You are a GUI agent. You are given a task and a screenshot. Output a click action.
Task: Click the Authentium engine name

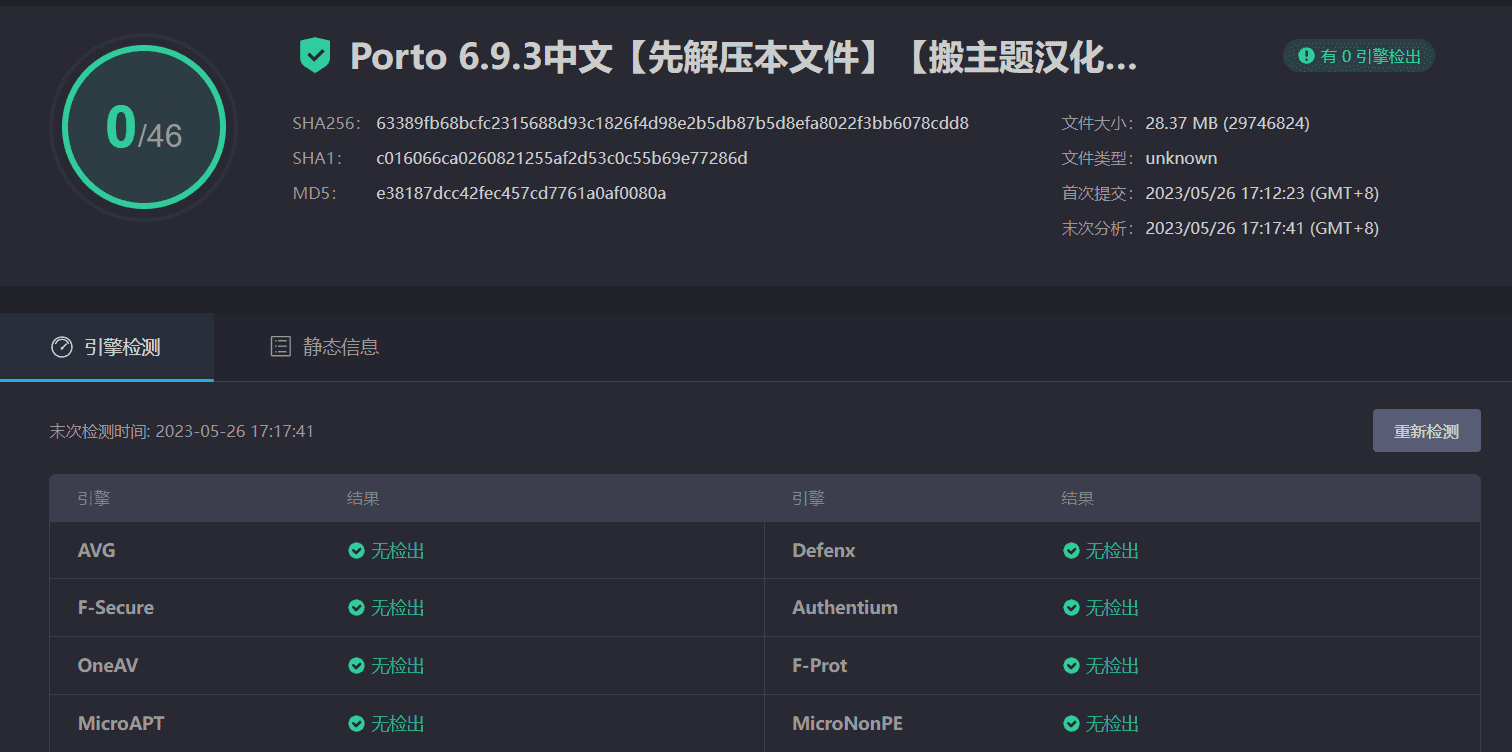(845, 608)
